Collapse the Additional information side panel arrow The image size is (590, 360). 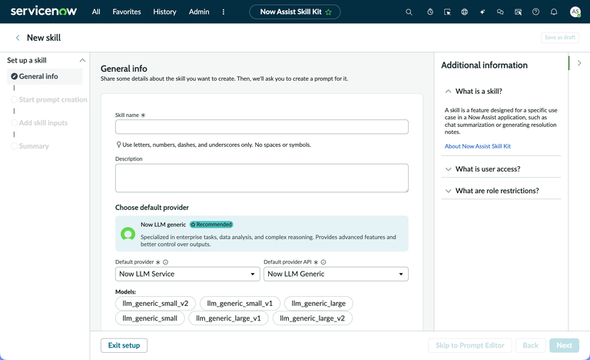579,63
